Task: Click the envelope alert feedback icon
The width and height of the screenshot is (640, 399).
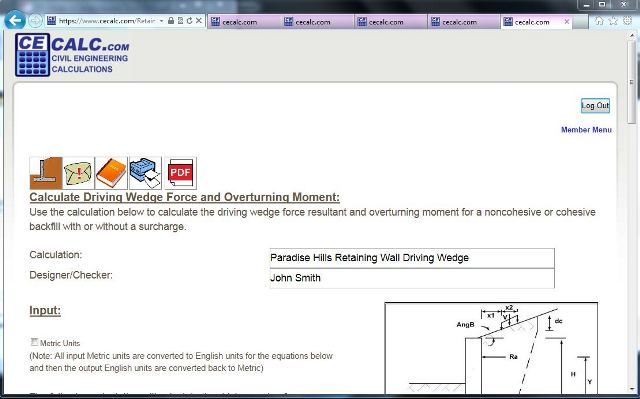Action: [78, 173]
